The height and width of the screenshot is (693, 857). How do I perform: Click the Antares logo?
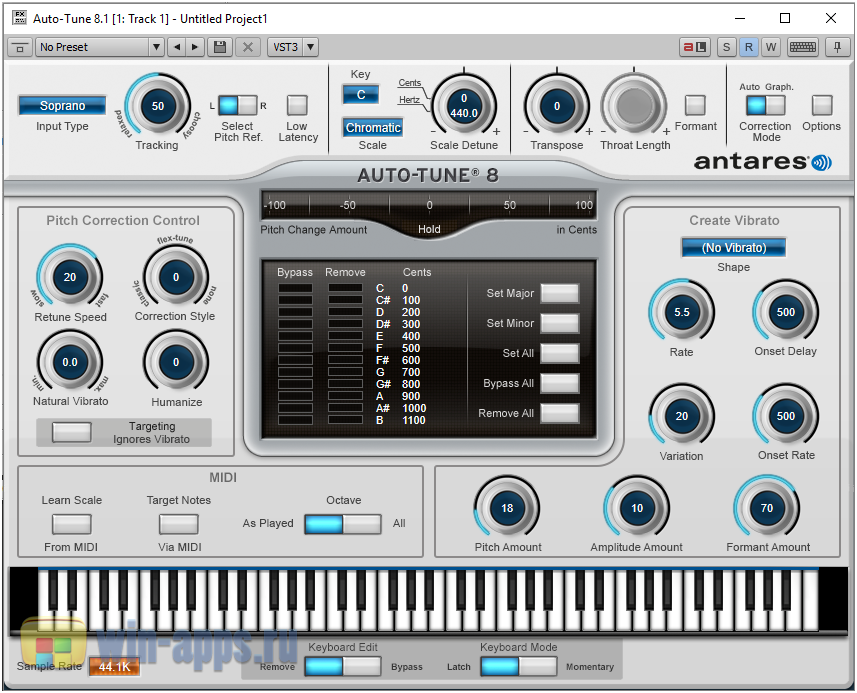pyautogui.click(x=762, y=162)
